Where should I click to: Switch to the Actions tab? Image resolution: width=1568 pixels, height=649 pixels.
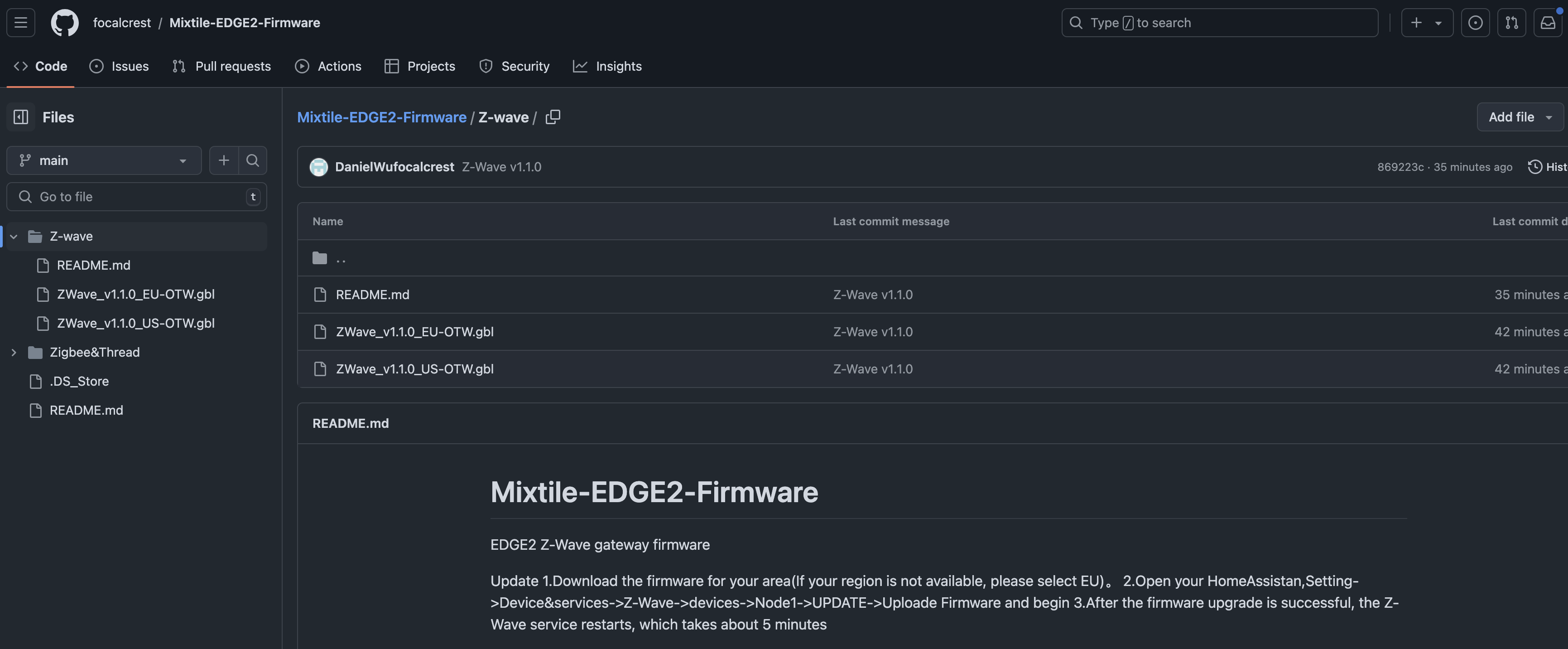click(328, 66)
